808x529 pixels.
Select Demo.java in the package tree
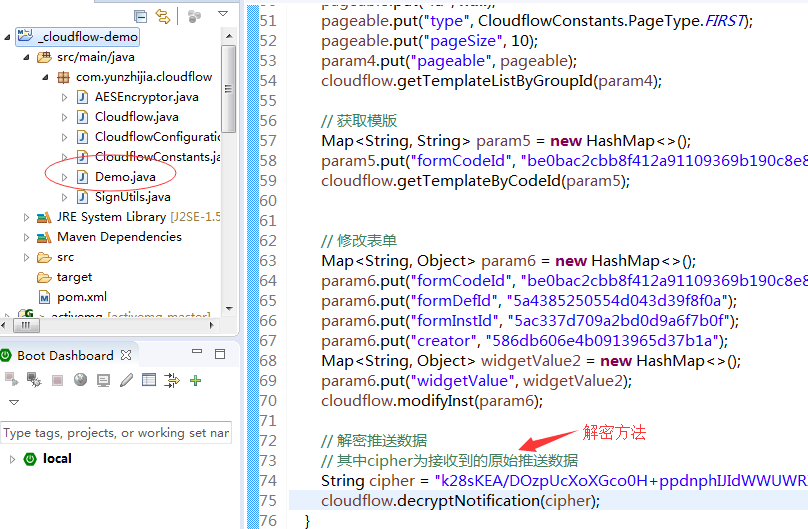pyautogui.click(x=124, y=177)
